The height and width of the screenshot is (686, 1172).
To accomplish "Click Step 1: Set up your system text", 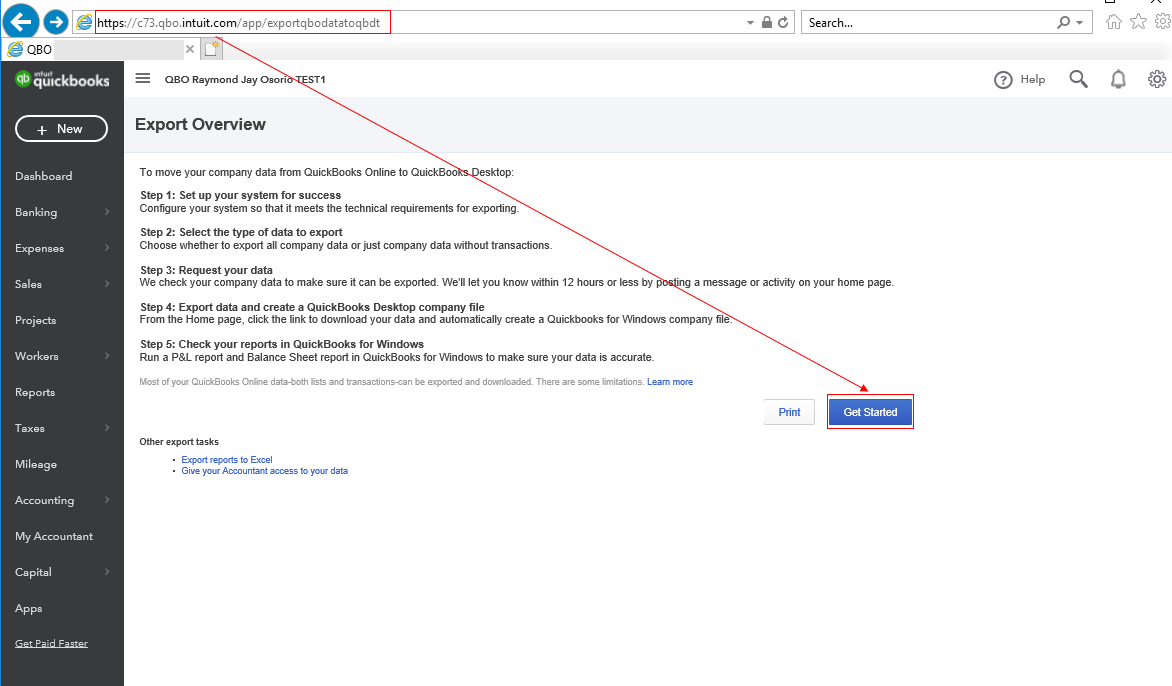I will click(x=241, y=195).
